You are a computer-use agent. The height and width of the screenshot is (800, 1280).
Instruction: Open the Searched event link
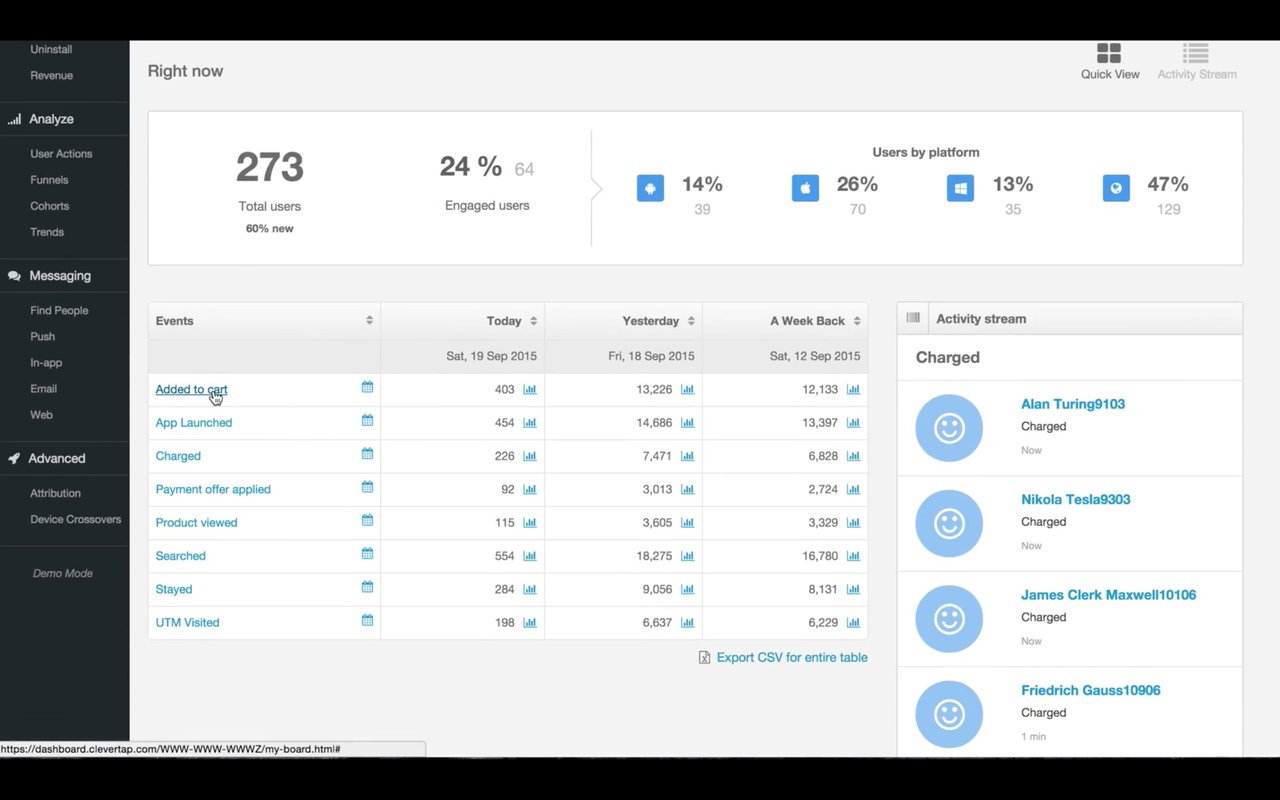click(x=180, y=556)
